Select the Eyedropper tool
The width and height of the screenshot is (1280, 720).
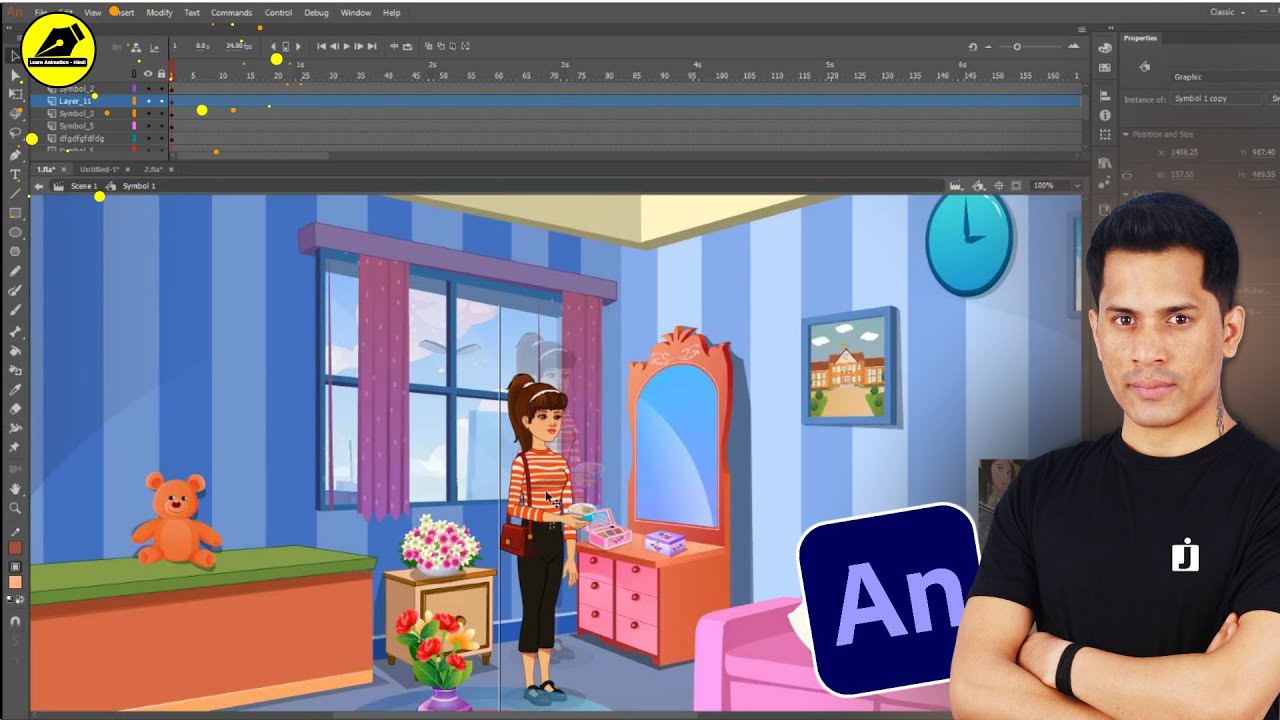click(x=15, y=389)
